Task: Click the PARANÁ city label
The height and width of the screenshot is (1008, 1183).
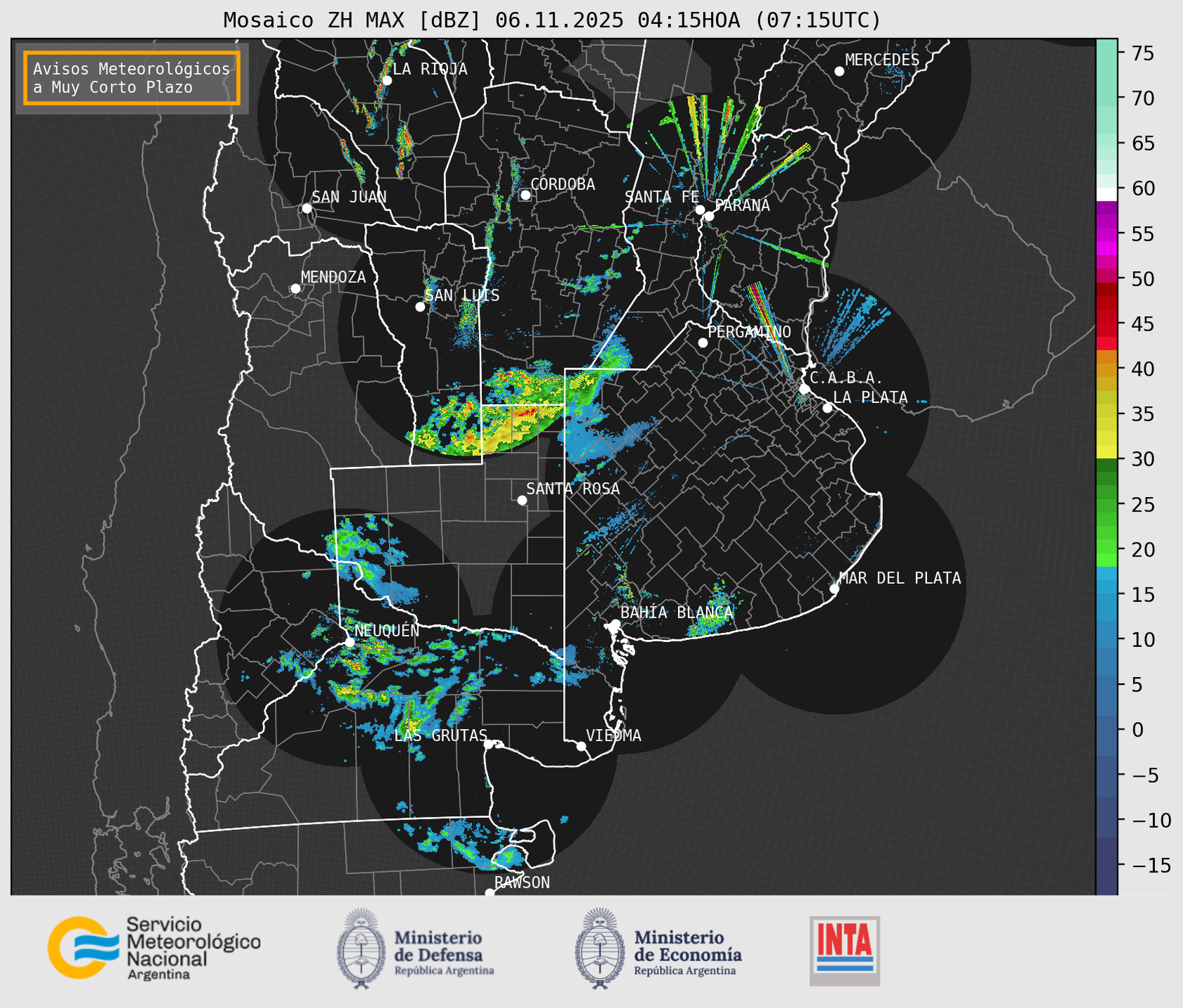Action: [x=742, y=205]
